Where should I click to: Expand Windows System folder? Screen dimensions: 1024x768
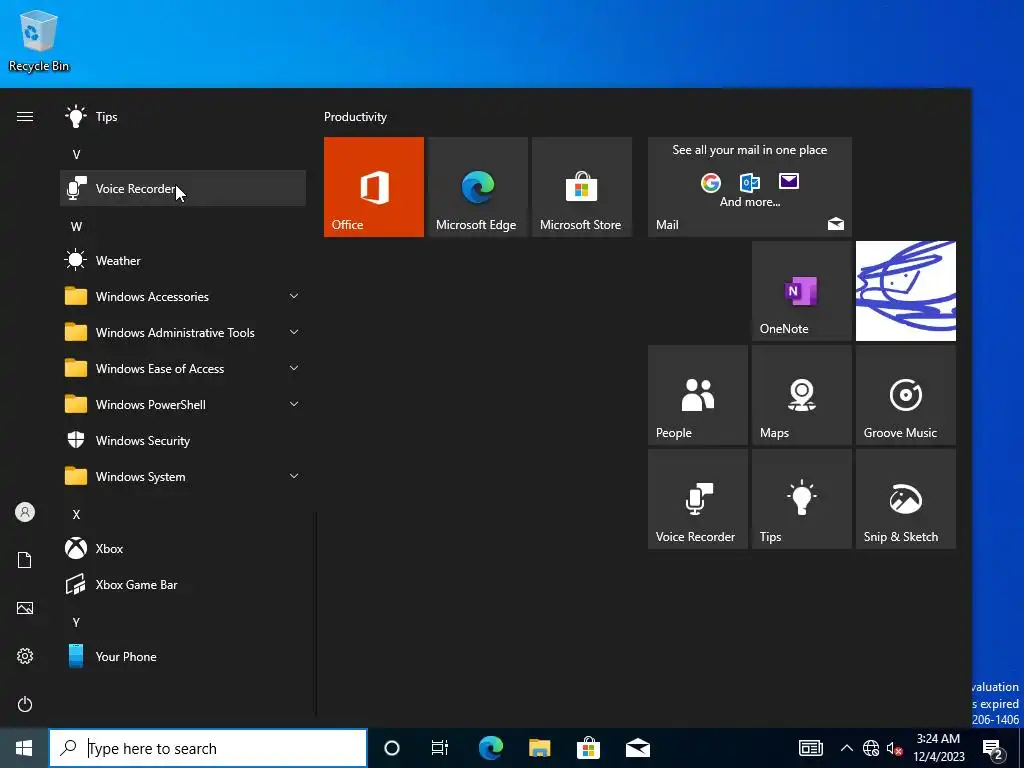coord(183,477)
